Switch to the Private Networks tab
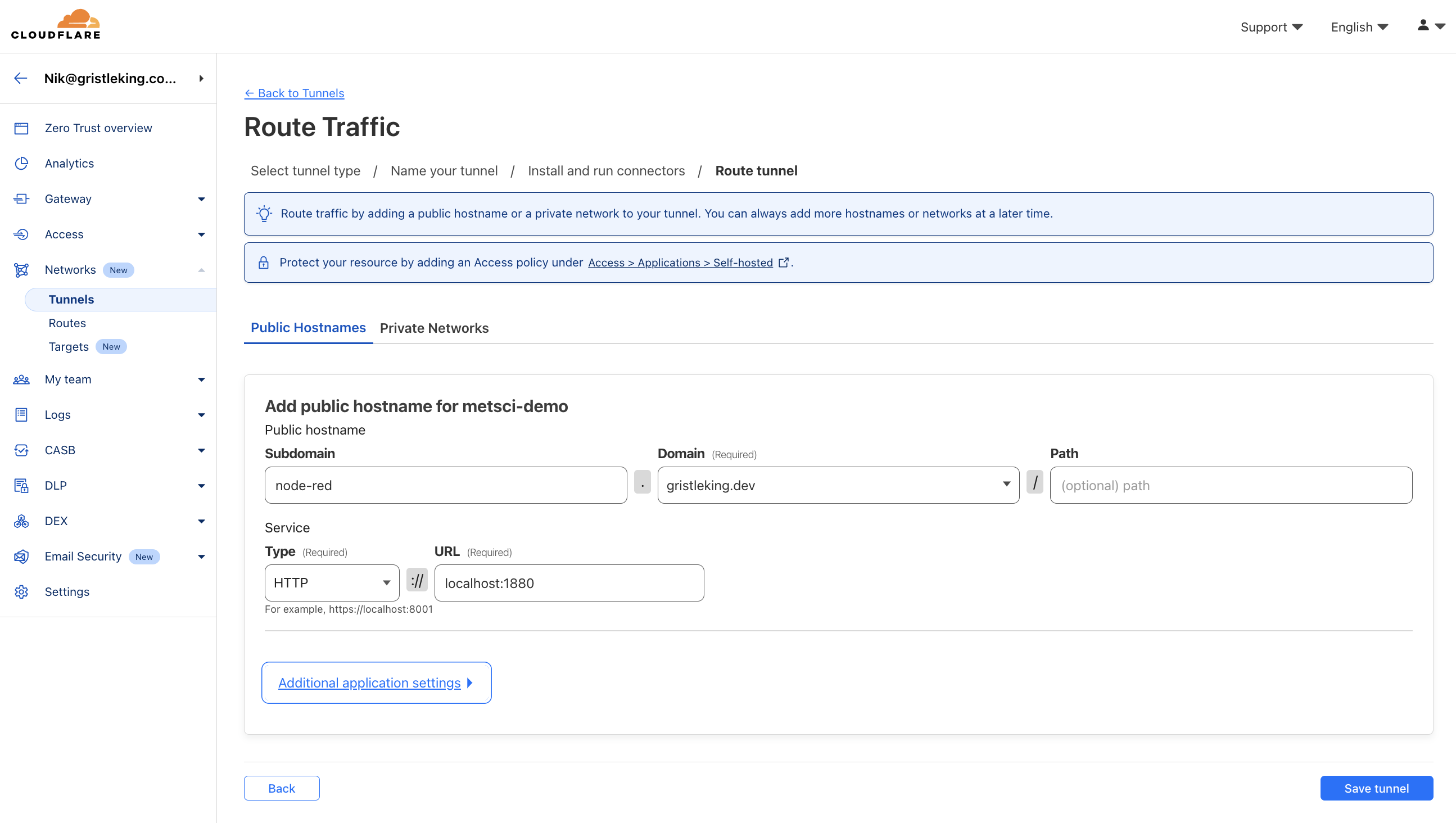The height and width of the screenshot is (823, 1456). click(434, 328)
